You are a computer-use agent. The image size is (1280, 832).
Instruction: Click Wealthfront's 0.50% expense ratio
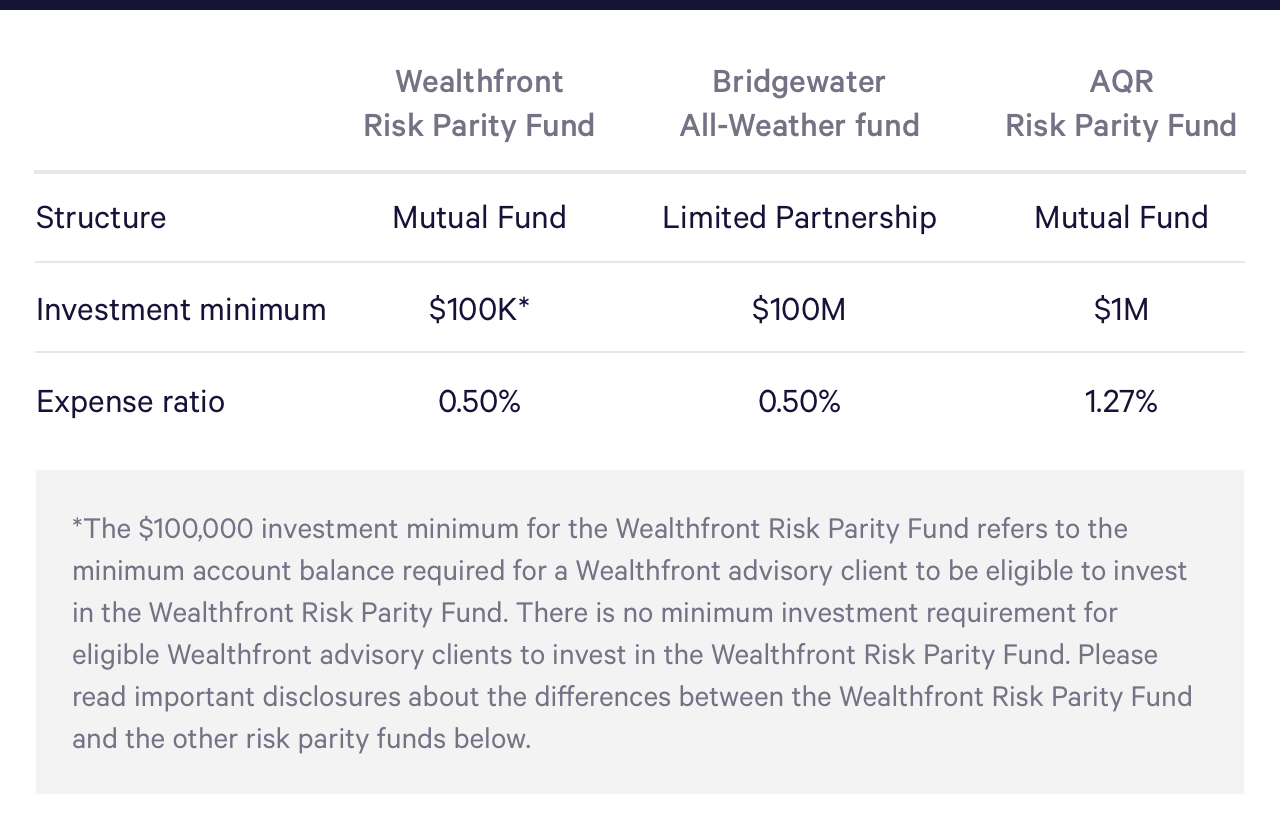point(479,401)
